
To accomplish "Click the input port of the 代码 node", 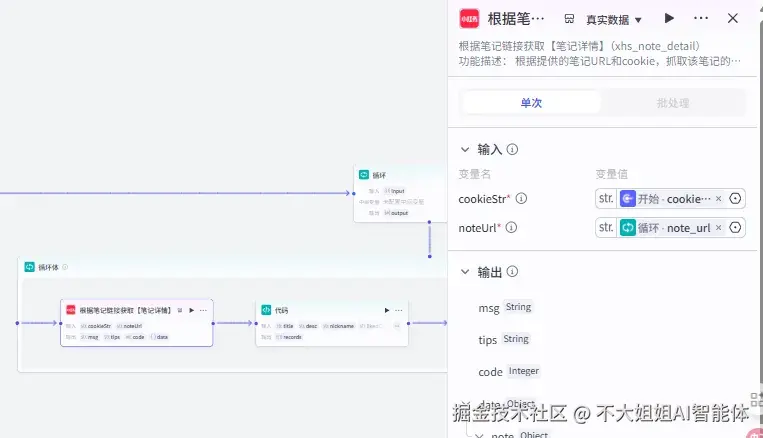I will tap(256, 323).
